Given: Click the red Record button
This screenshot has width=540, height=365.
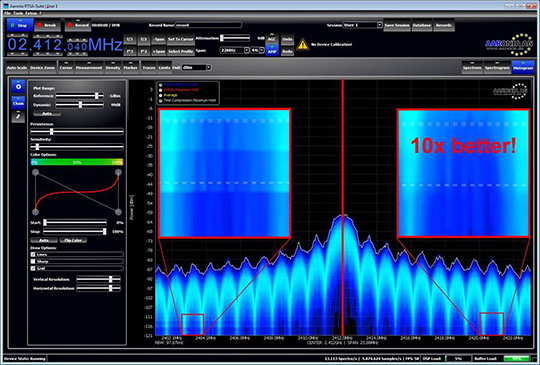Looking at the screenshot, I should click(x=78, y=25).
